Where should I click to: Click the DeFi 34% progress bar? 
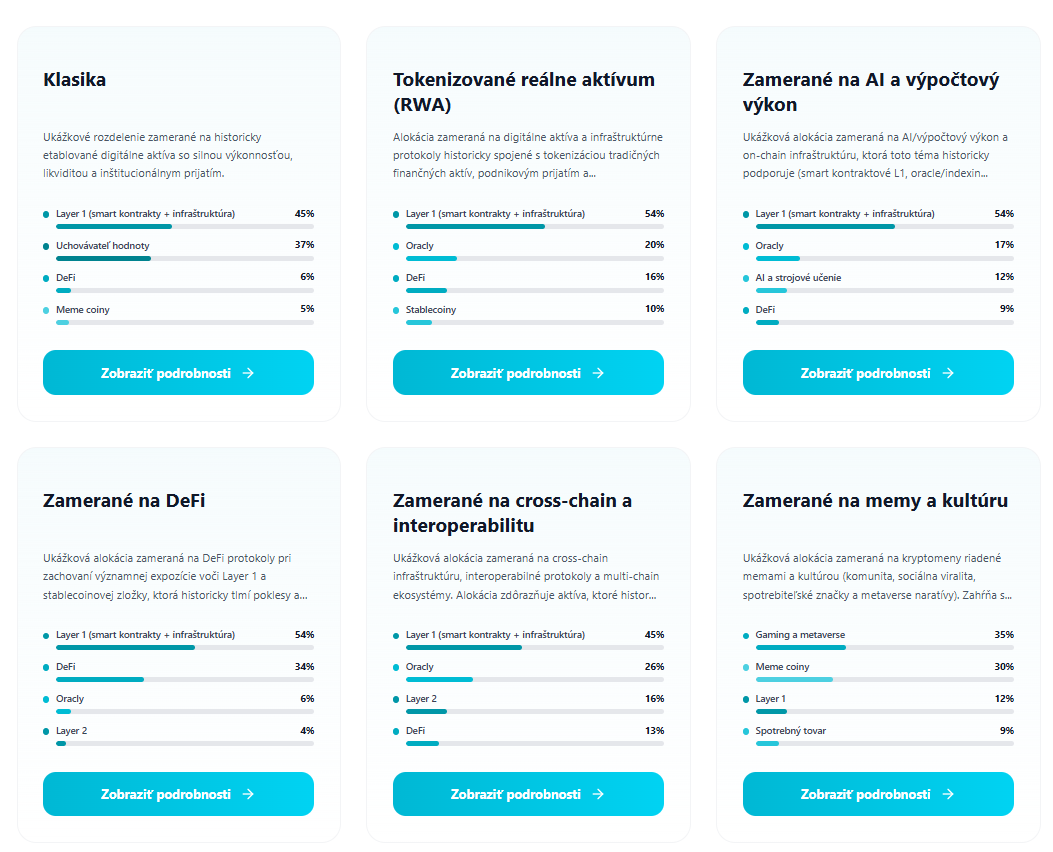pyautogui.click(x=184, y=679)
